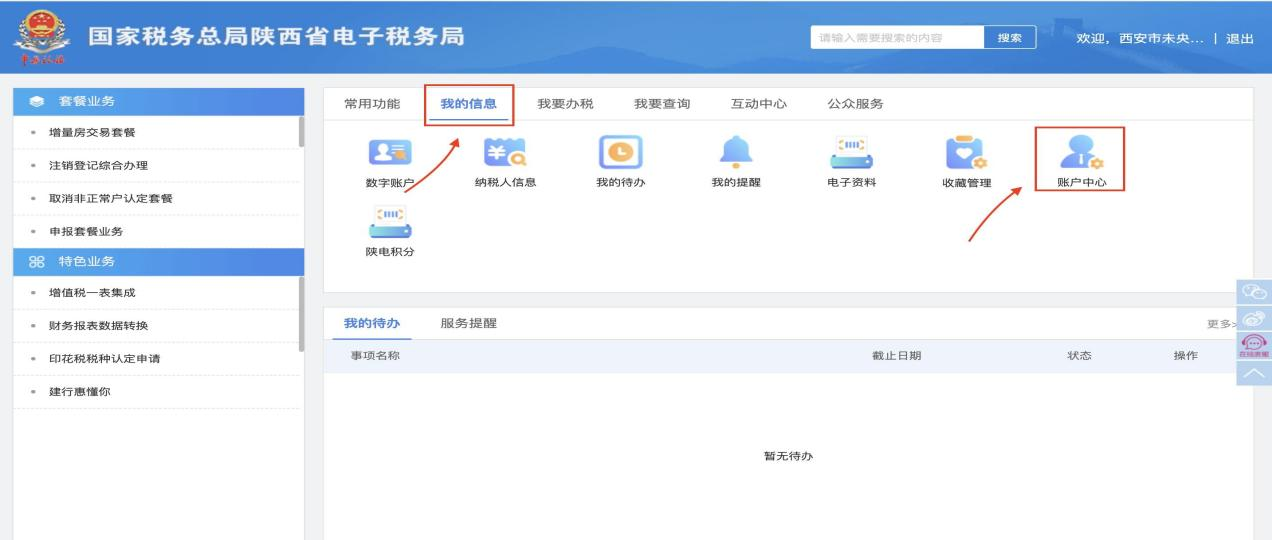This screenshot has width=1272, height=540.
Task: Open the 账户中心 icon
Action: (1081, 152)
